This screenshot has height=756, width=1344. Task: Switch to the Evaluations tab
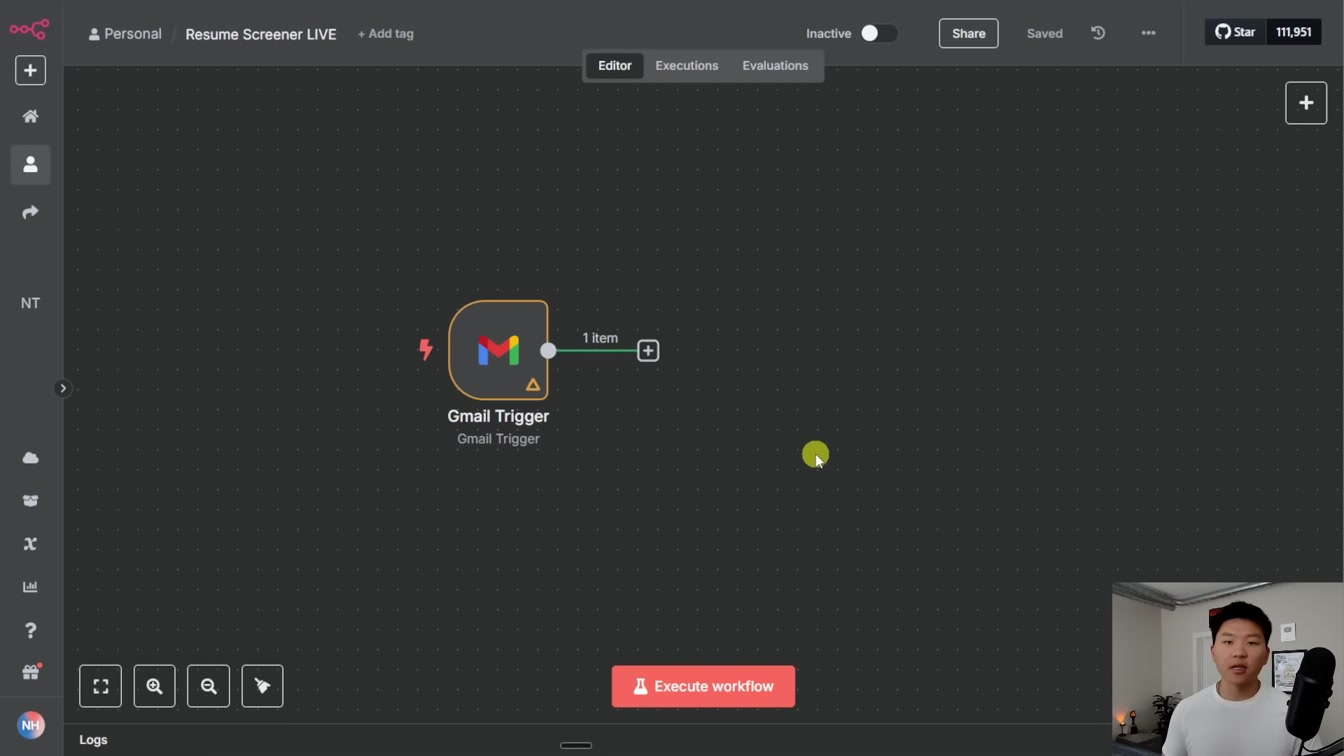[775, 66]
